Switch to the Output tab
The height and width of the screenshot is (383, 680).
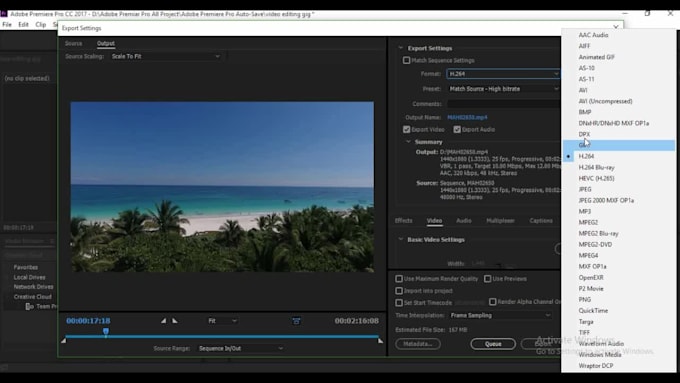pyautogui.click(x=106, y=43)
